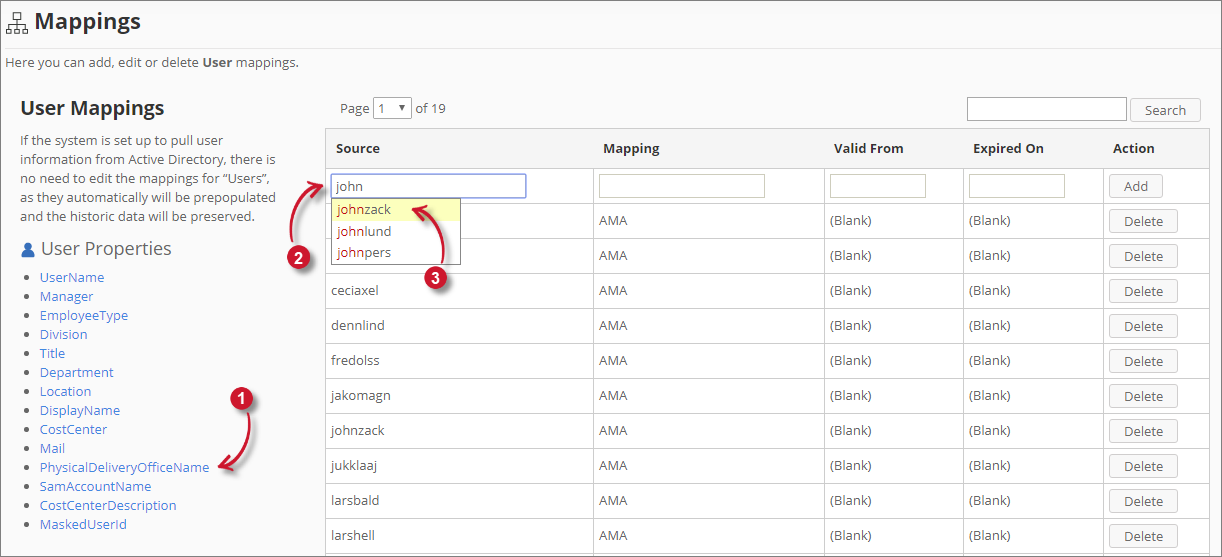1222x557 pixels.
Task: Click the Add button
Action: (x=1136, y=186)
